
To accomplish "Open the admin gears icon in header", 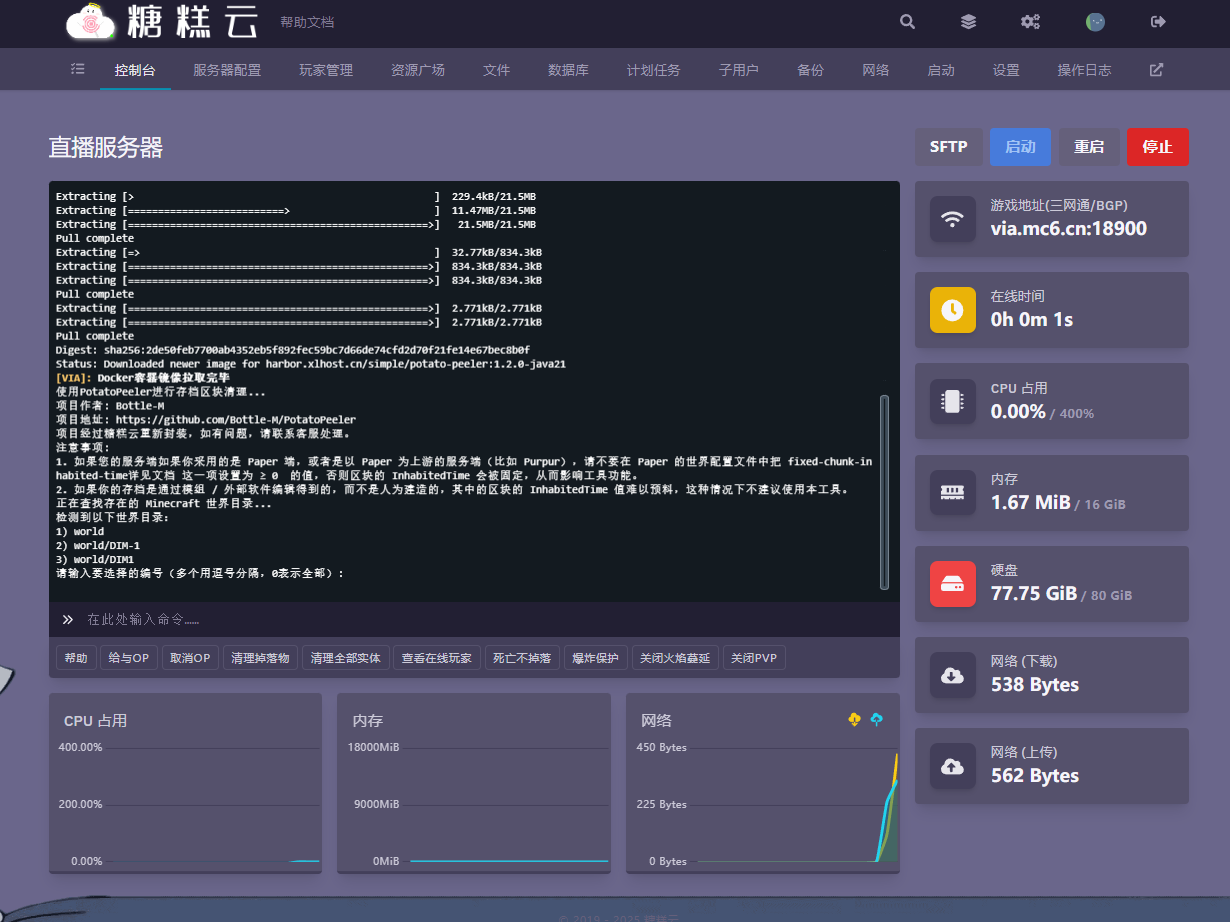I will 1030,22.
